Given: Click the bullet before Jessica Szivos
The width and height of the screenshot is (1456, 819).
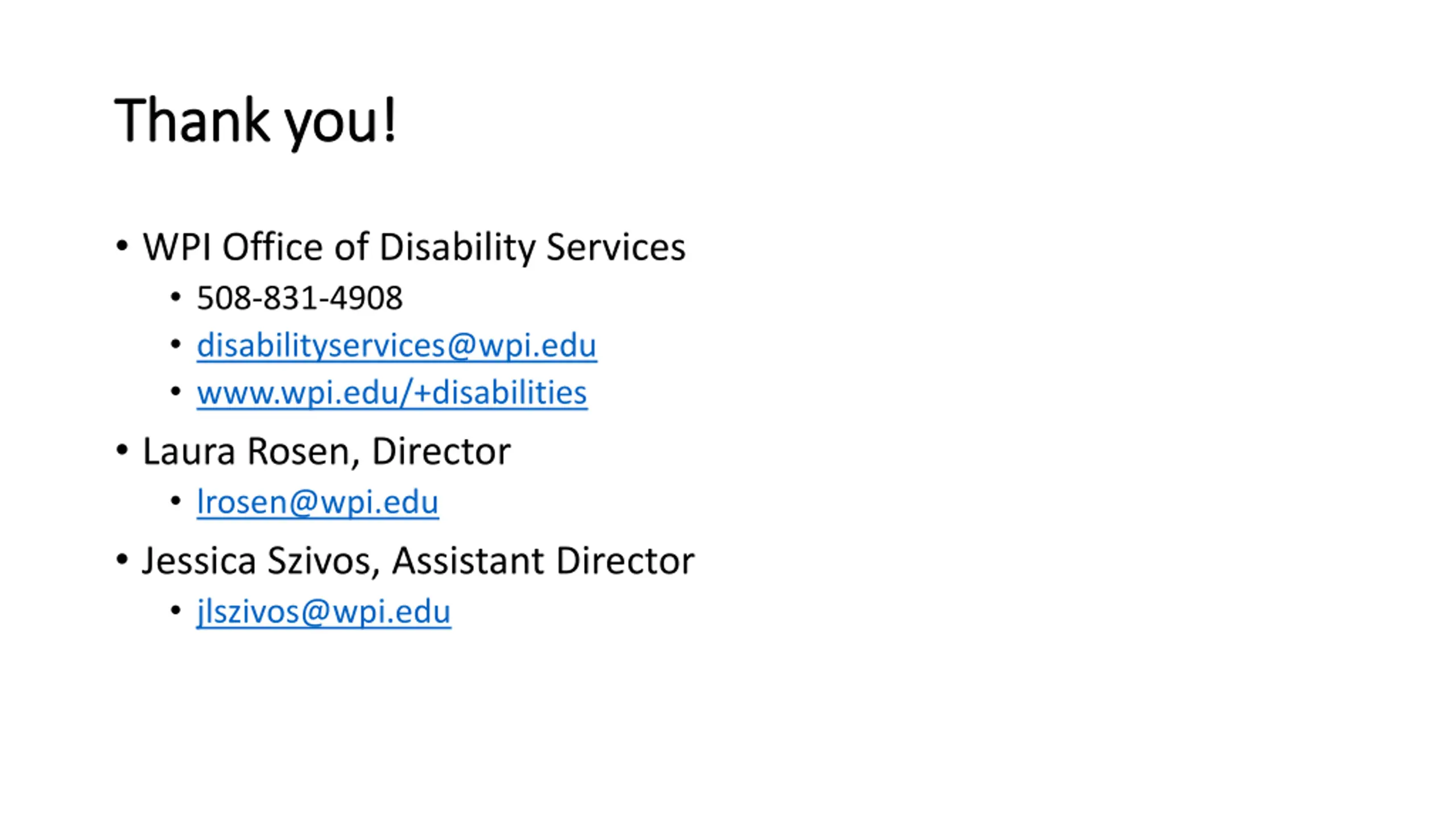Looking at the screenshot, I should (122, 560).
